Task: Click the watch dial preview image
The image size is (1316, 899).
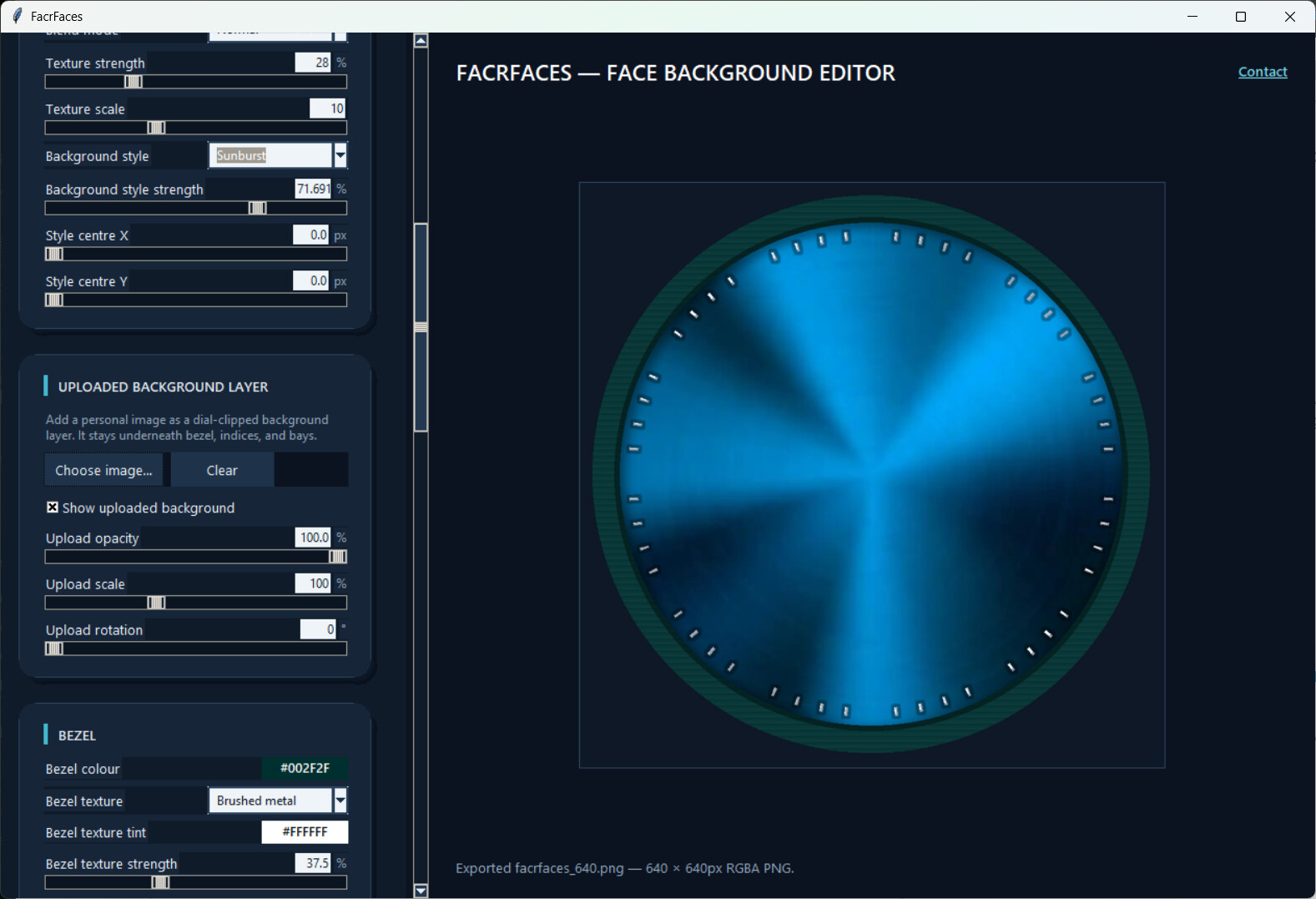Action: 872,475
